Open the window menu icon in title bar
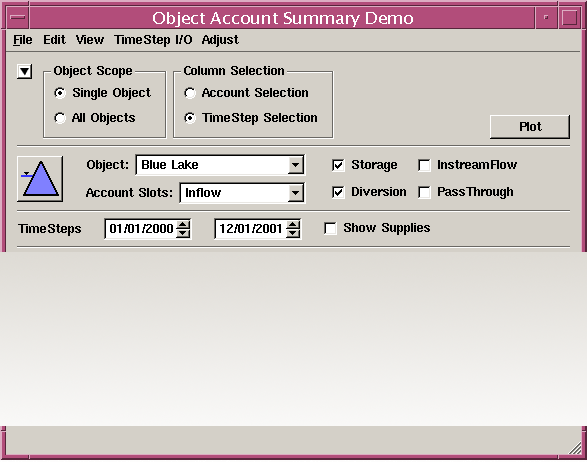 tap(18, 18)
